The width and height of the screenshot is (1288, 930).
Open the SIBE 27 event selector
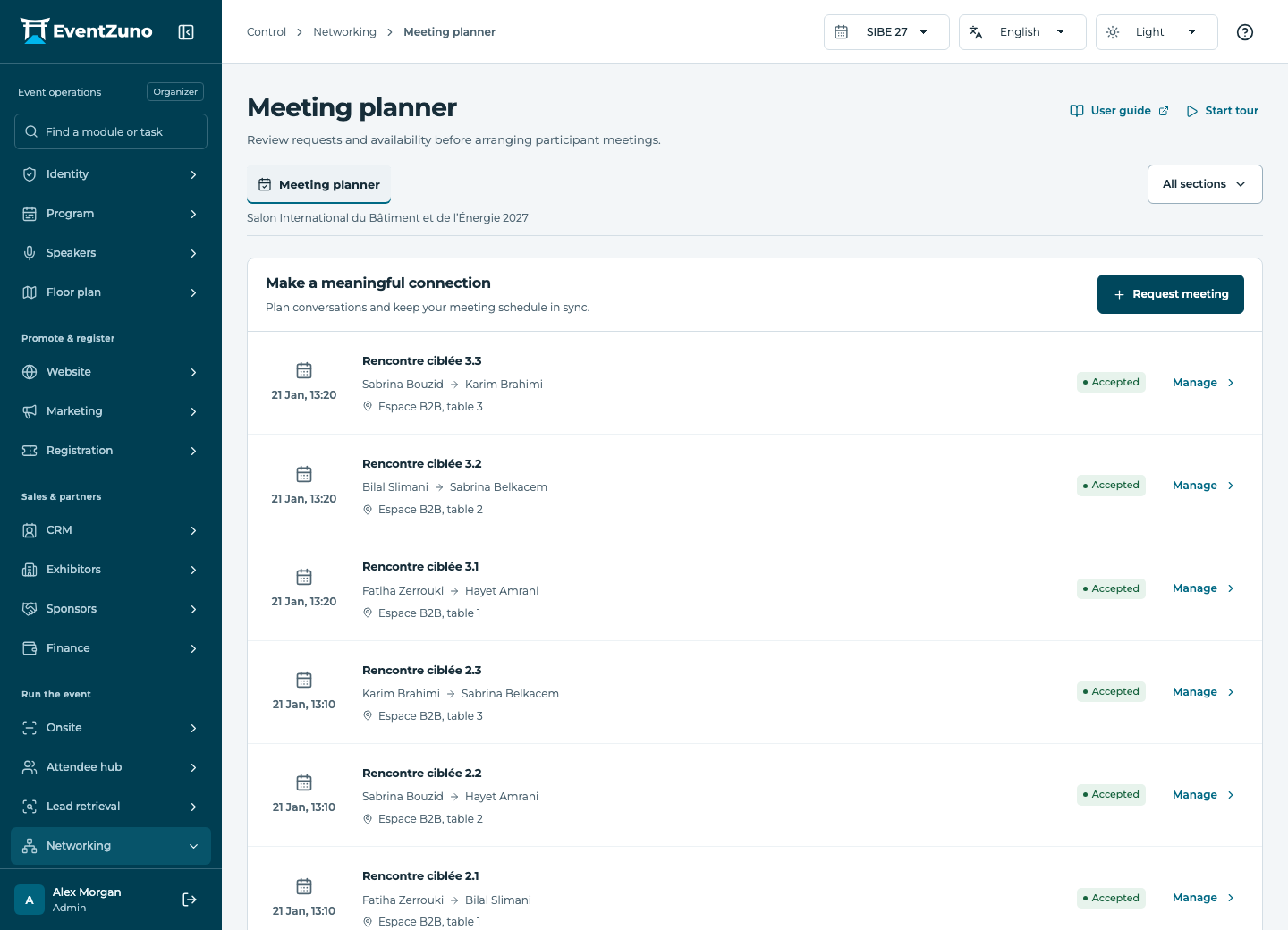(x=886, y=32)
